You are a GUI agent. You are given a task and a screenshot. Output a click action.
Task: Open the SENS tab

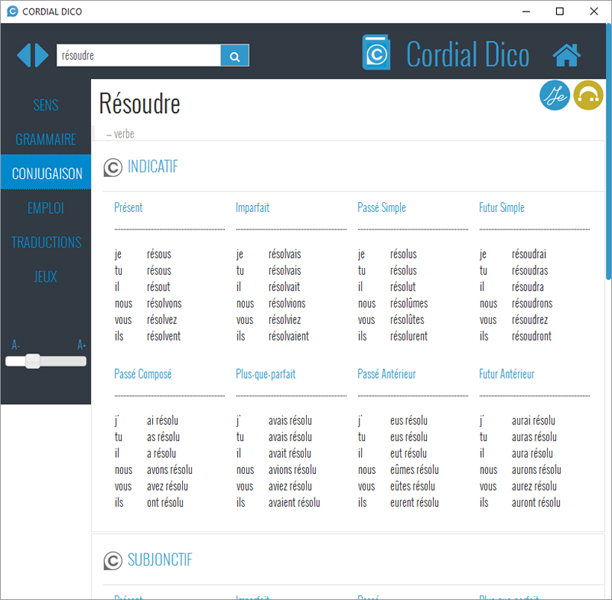tap(46, 105)
